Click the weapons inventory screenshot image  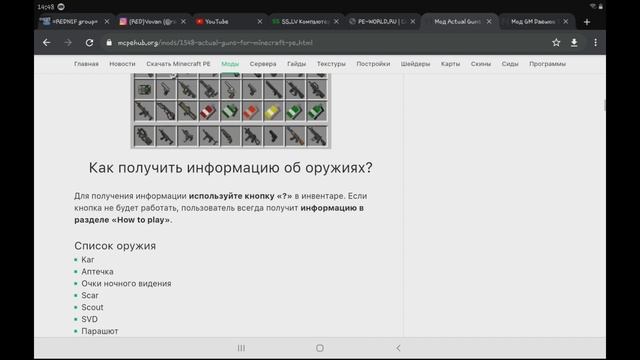[x=231, y=111]
